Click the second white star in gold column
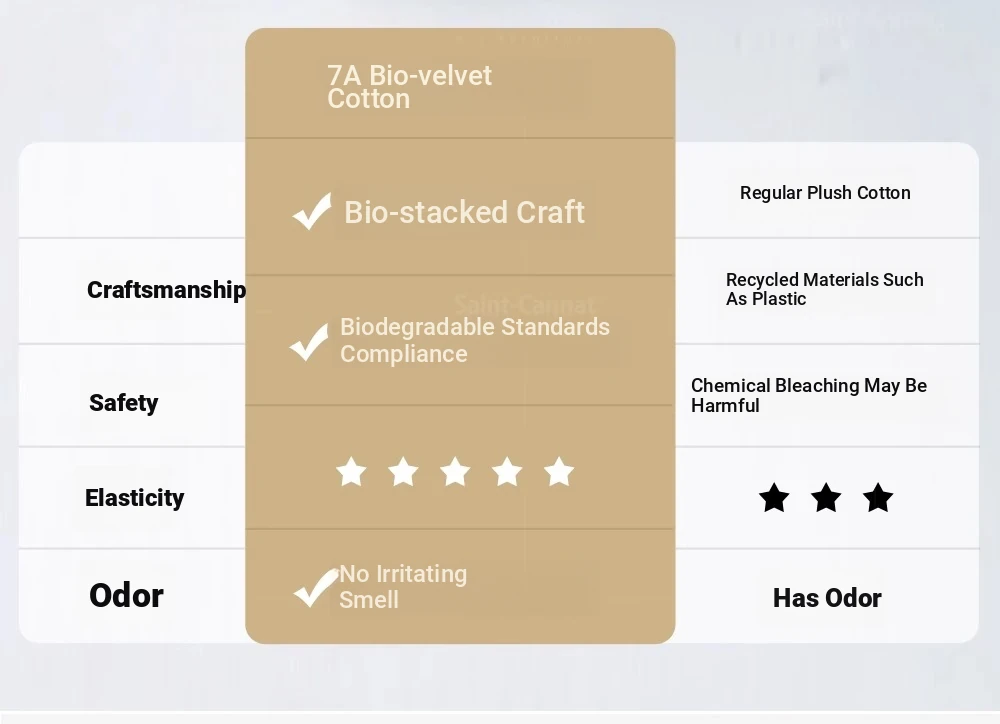The image size is (1000, 724). (x=403, y=472)
